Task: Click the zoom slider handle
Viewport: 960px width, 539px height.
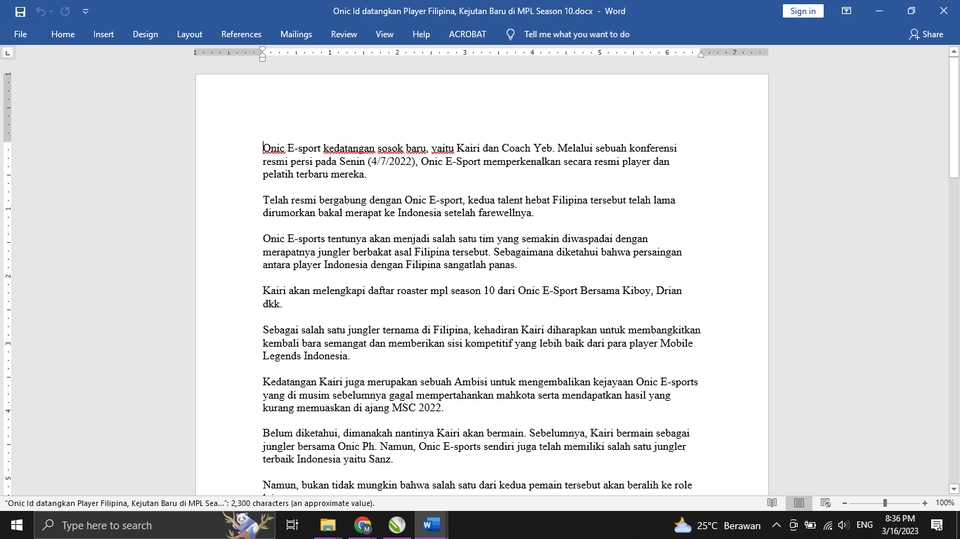Action: point(885,503)
